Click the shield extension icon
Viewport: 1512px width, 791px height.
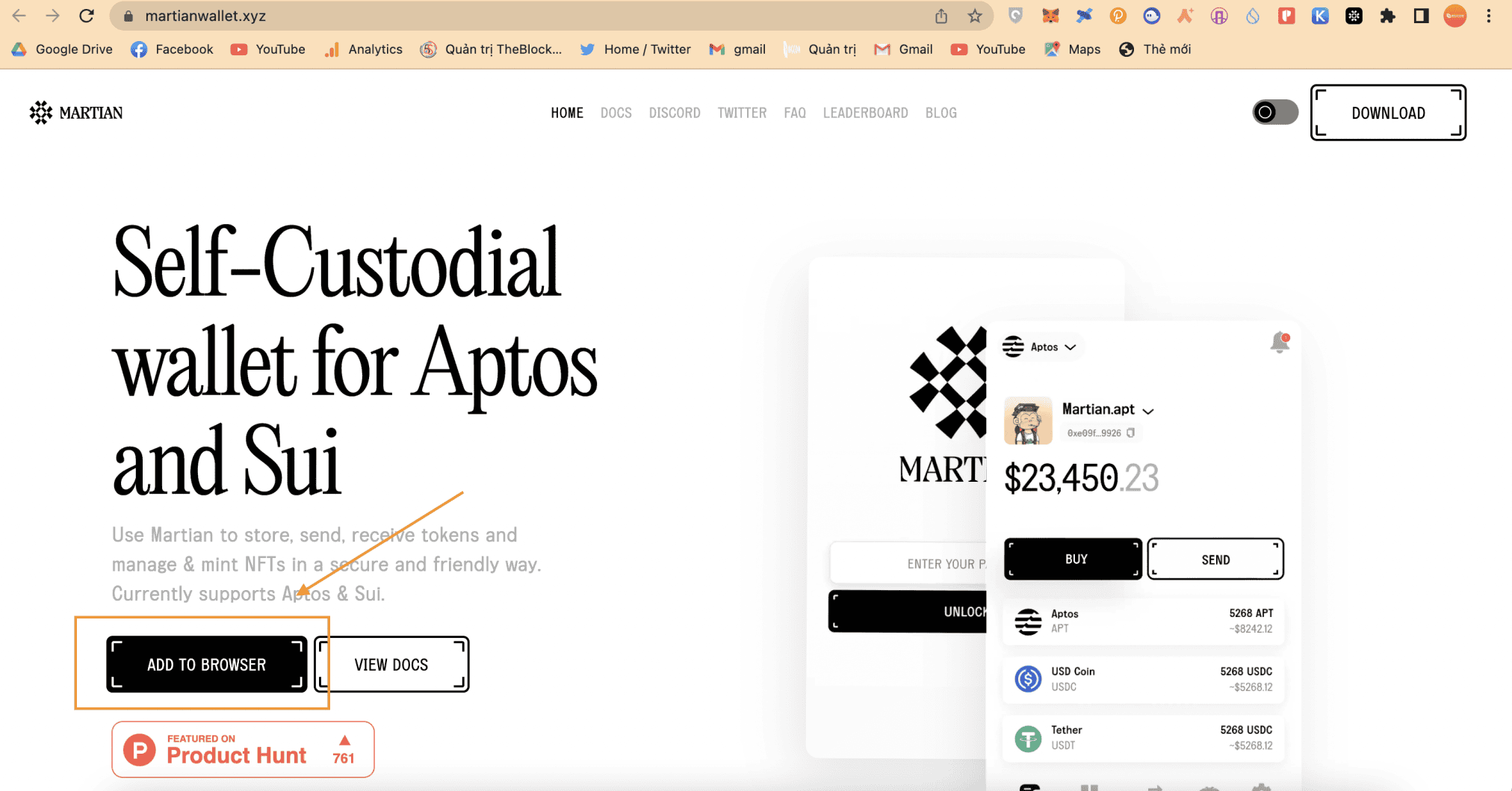1016,16
